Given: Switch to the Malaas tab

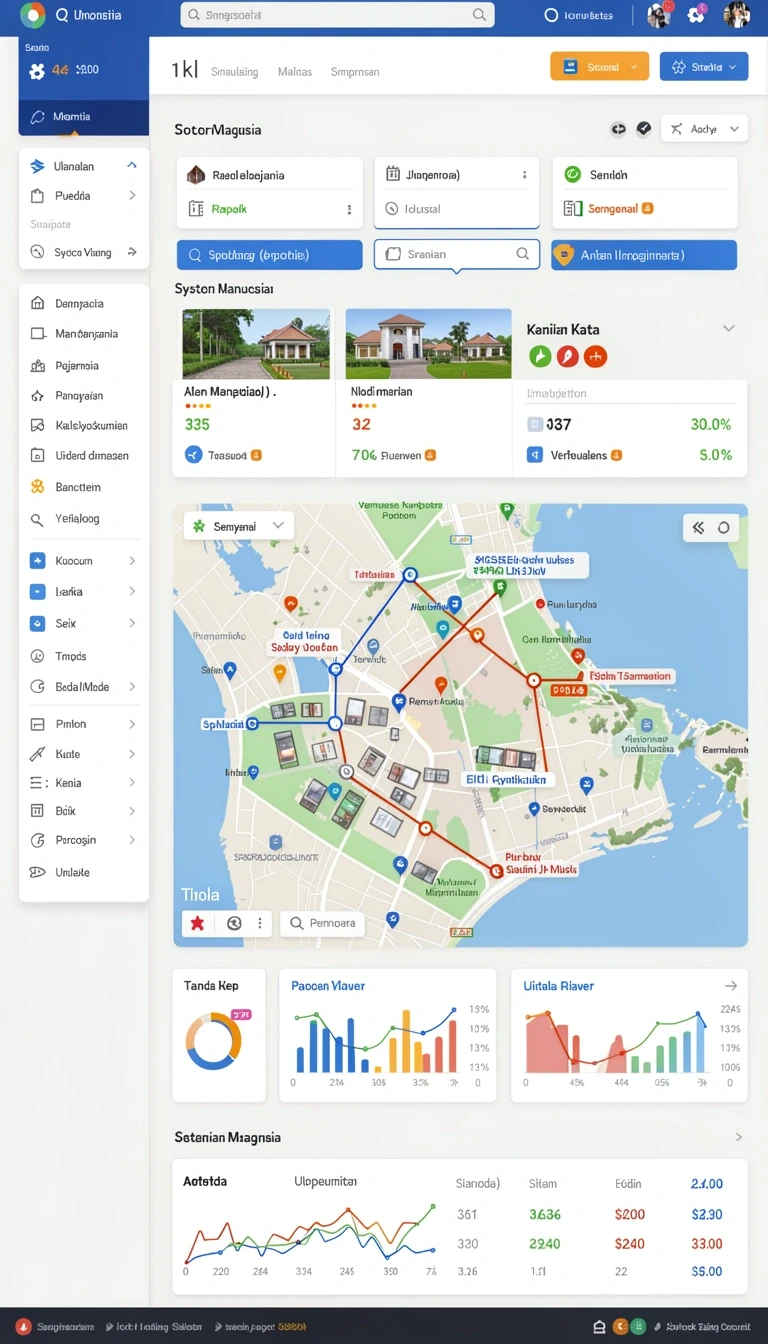Looking at the screenshot, I should 294,72.
